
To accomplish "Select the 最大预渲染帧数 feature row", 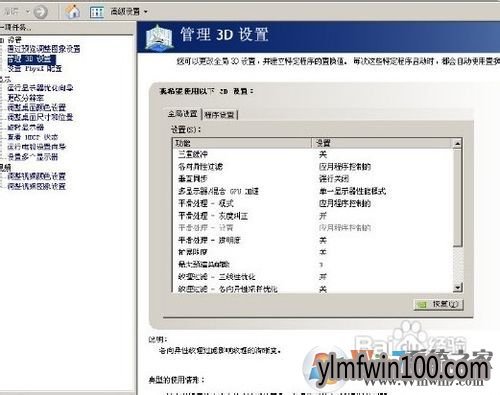I will [x=313, y=265].
